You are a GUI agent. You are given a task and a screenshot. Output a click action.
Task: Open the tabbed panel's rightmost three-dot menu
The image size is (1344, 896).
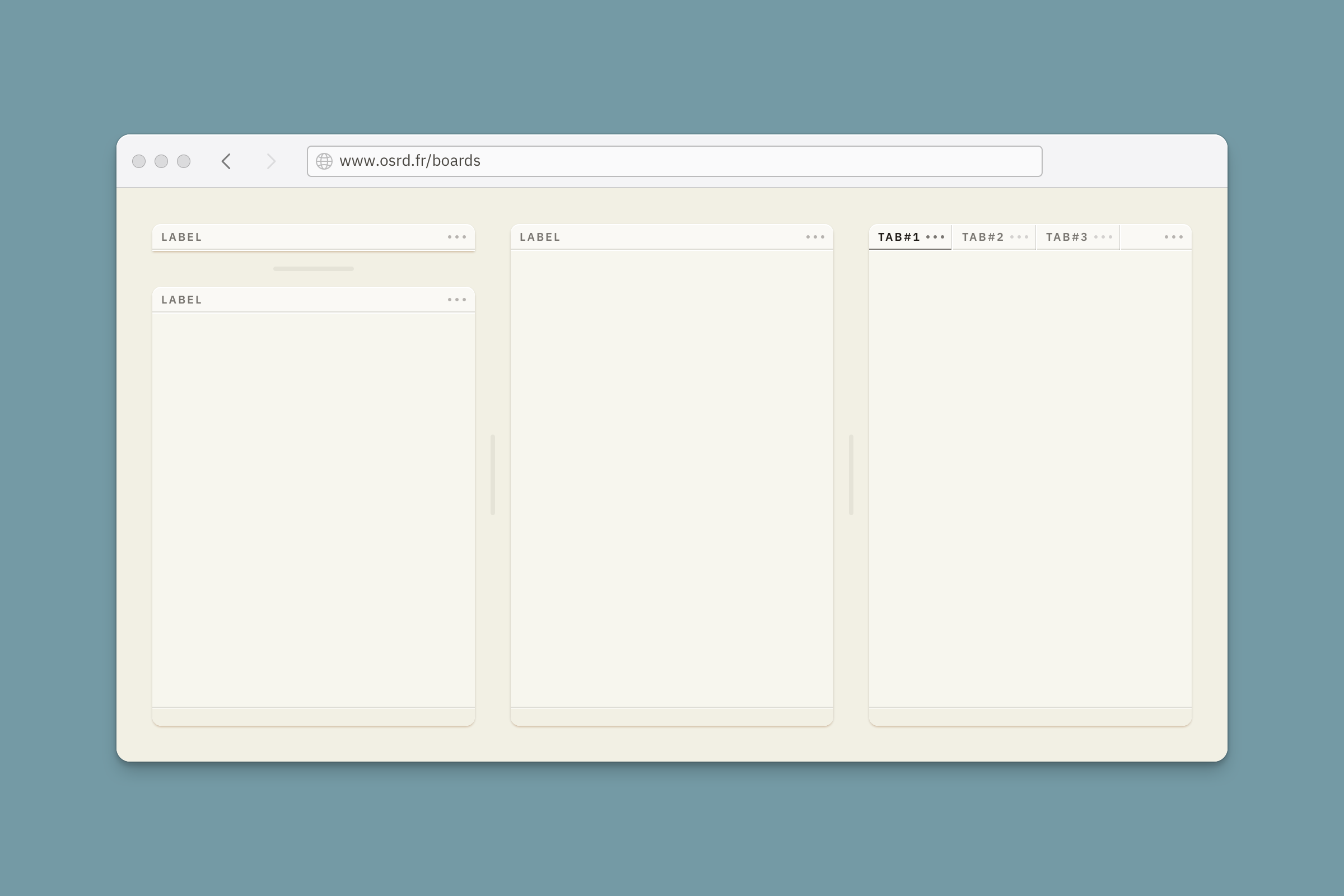[1173, 237]
